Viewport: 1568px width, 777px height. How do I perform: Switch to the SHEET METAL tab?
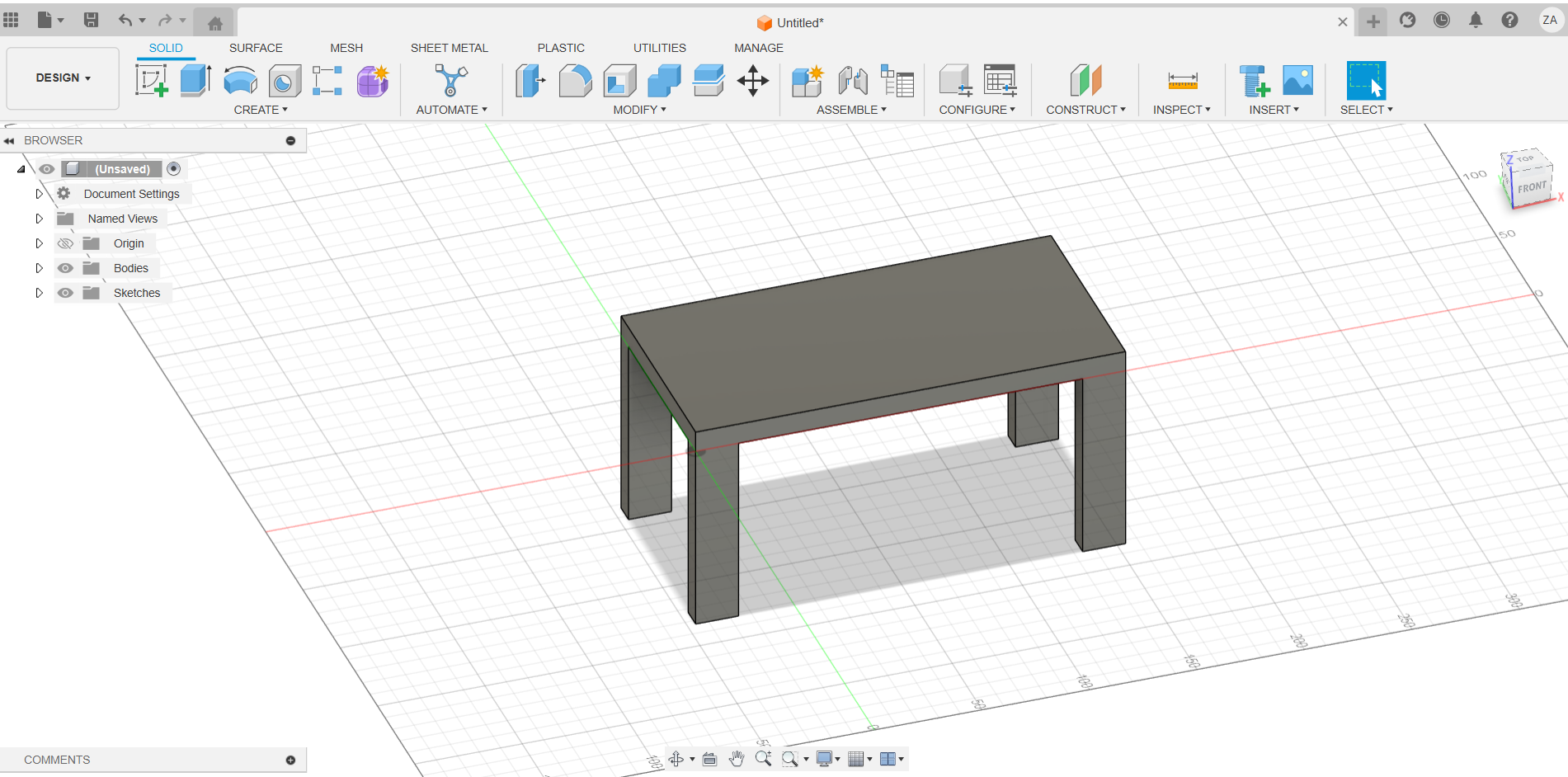point(450,48)
